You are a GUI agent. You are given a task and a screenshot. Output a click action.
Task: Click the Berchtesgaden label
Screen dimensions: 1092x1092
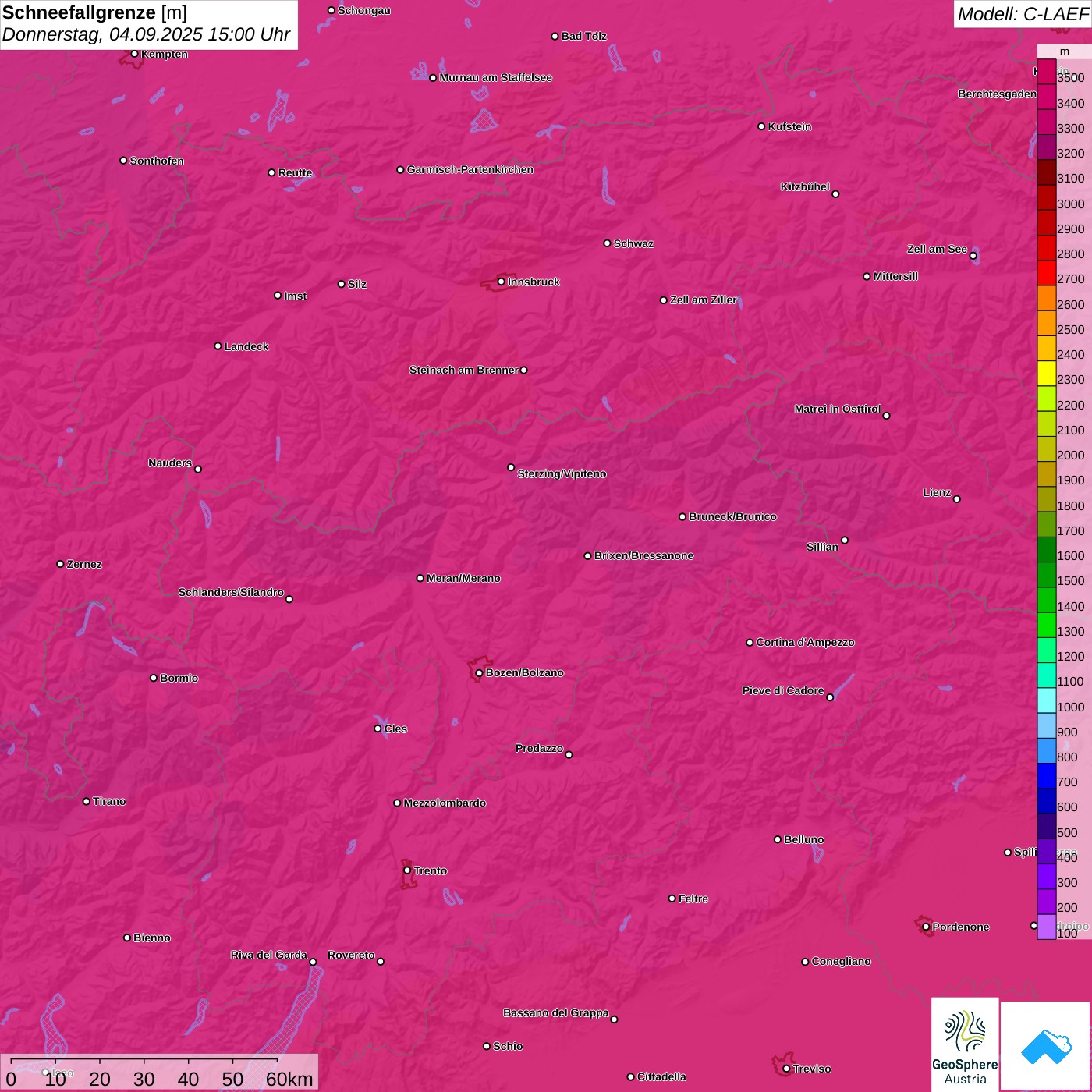point(997,94)
